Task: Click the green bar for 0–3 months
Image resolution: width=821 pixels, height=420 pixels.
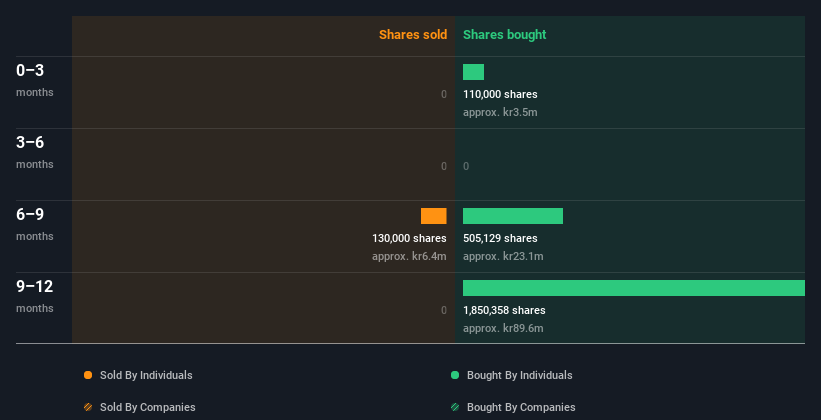Action: point(473,72)
